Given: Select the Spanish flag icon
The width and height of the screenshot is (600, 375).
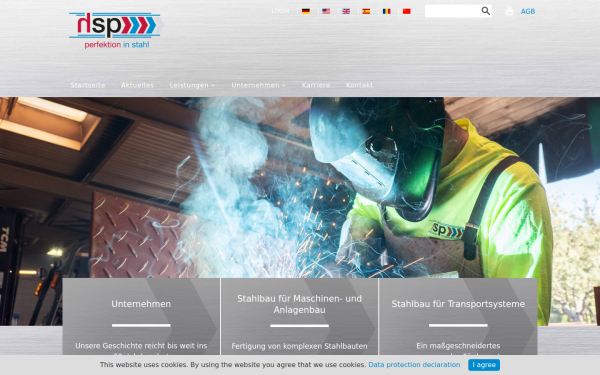Looking at the screenshot, I should click(366, 11).
